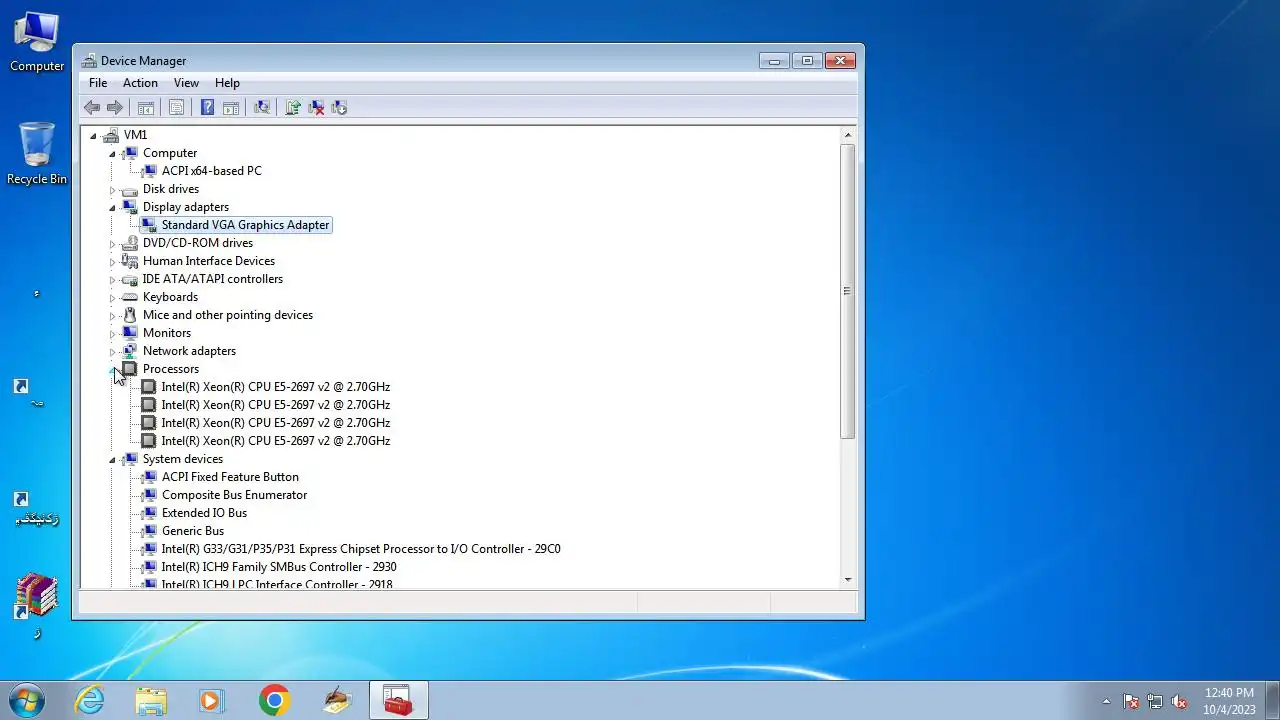Open the Action menu
Image resolution: width=1280 pixels, height=720 pixels.
pyautogui.click(x=140, y=83)
